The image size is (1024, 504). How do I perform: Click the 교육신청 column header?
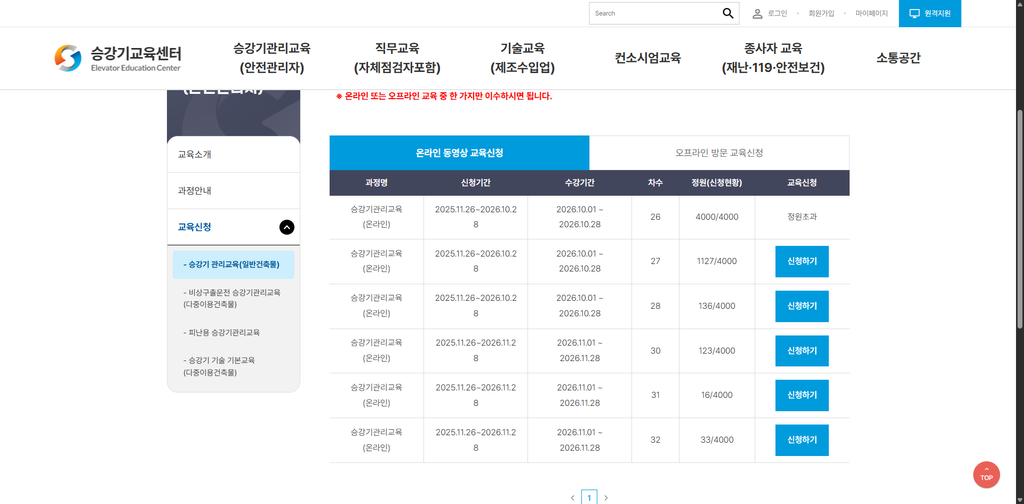tap(802, 183)
